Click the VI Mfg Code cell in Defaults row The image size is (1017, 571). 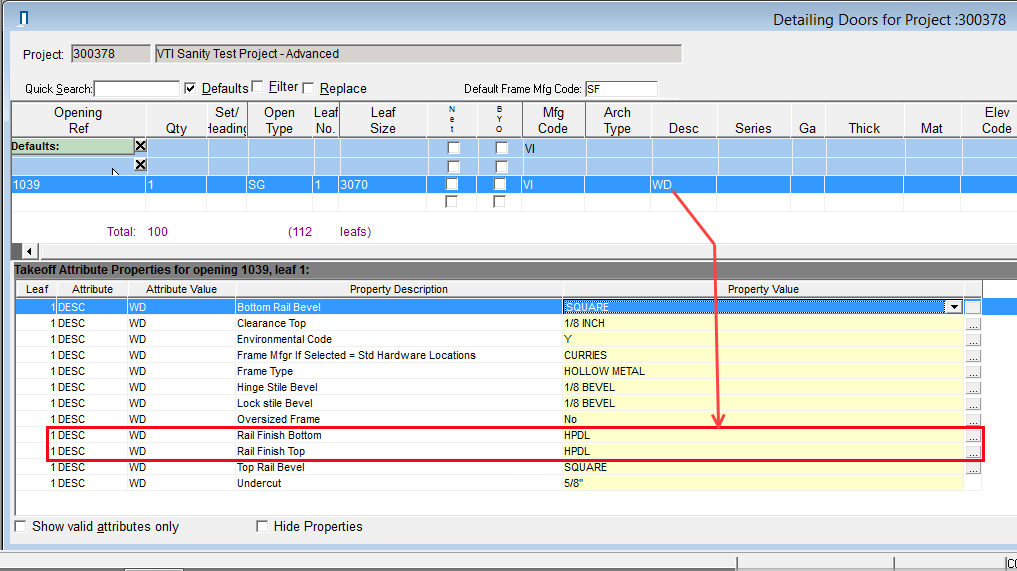(554, 149)
